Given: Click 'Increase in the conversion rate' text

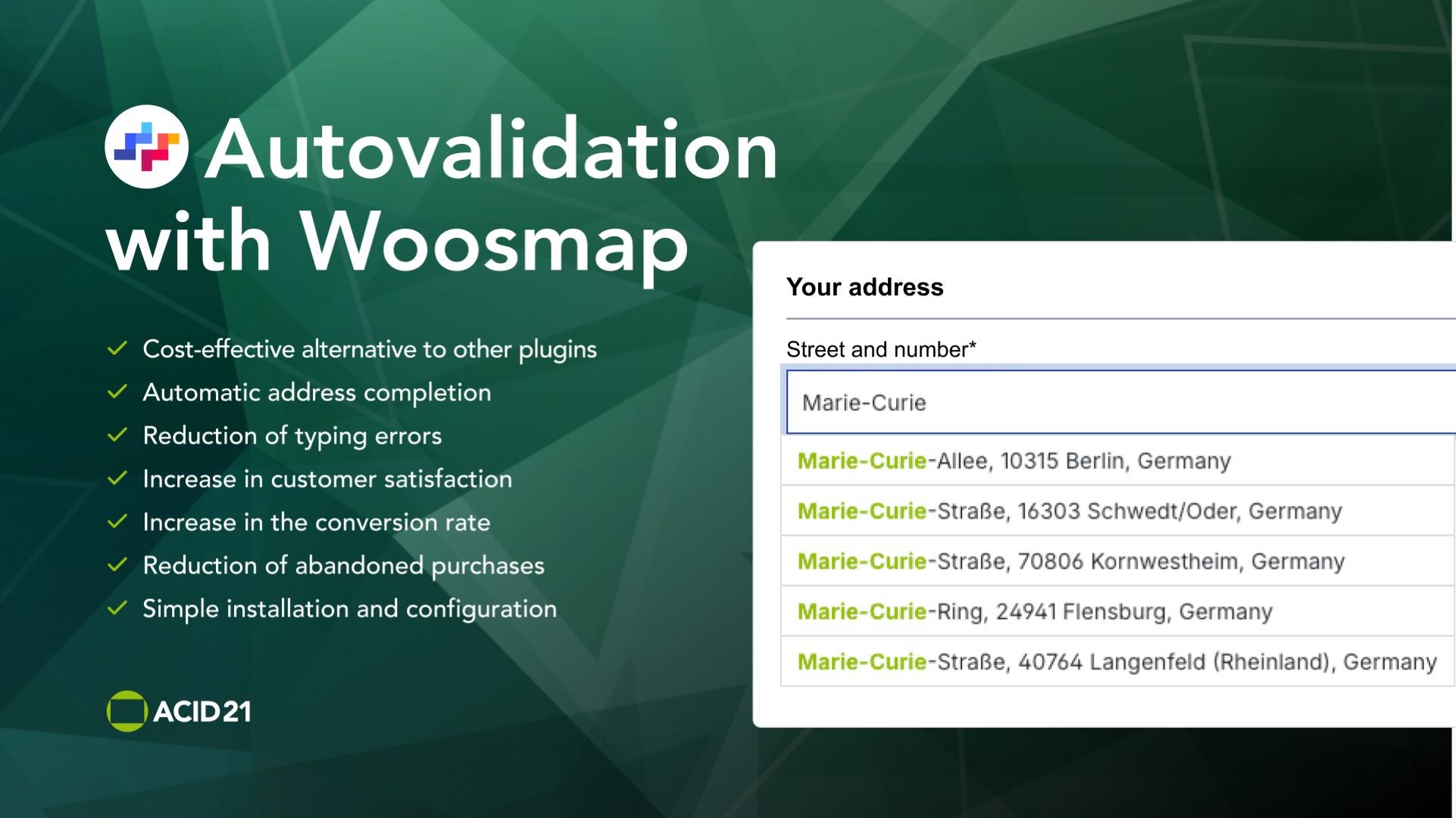Looking at the screenshot, I should [317, 522].
